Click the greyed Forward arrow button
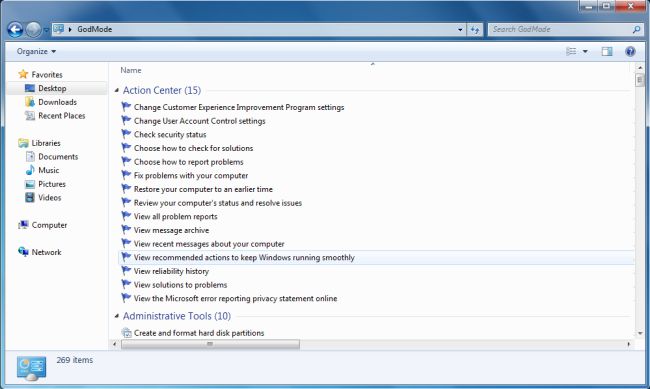This screenshot has width=650, height=389. (34, 29)
